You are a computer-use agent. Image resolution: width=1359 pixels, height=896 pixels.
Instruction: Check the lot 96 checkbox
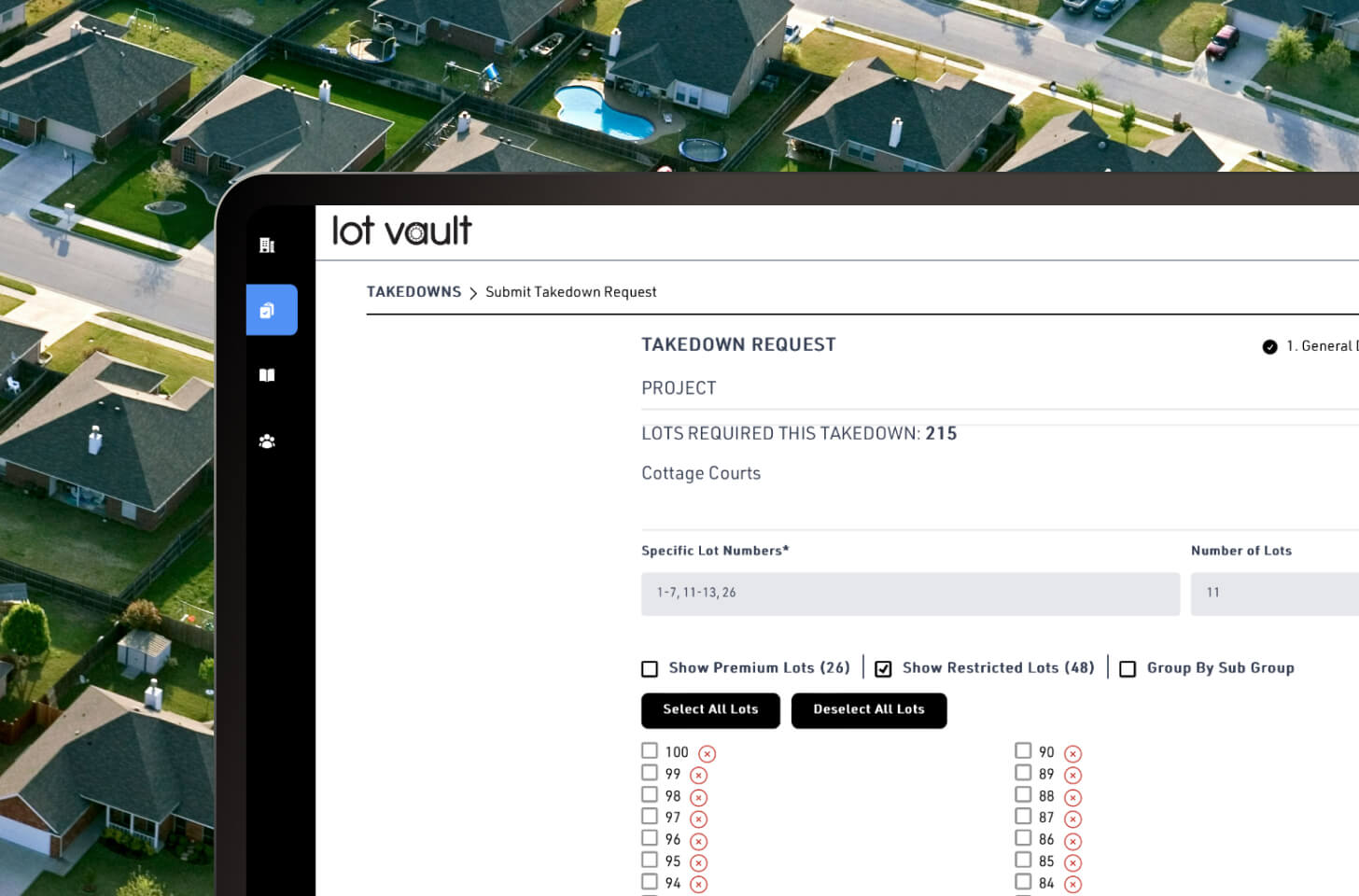[x=650, y=838]
